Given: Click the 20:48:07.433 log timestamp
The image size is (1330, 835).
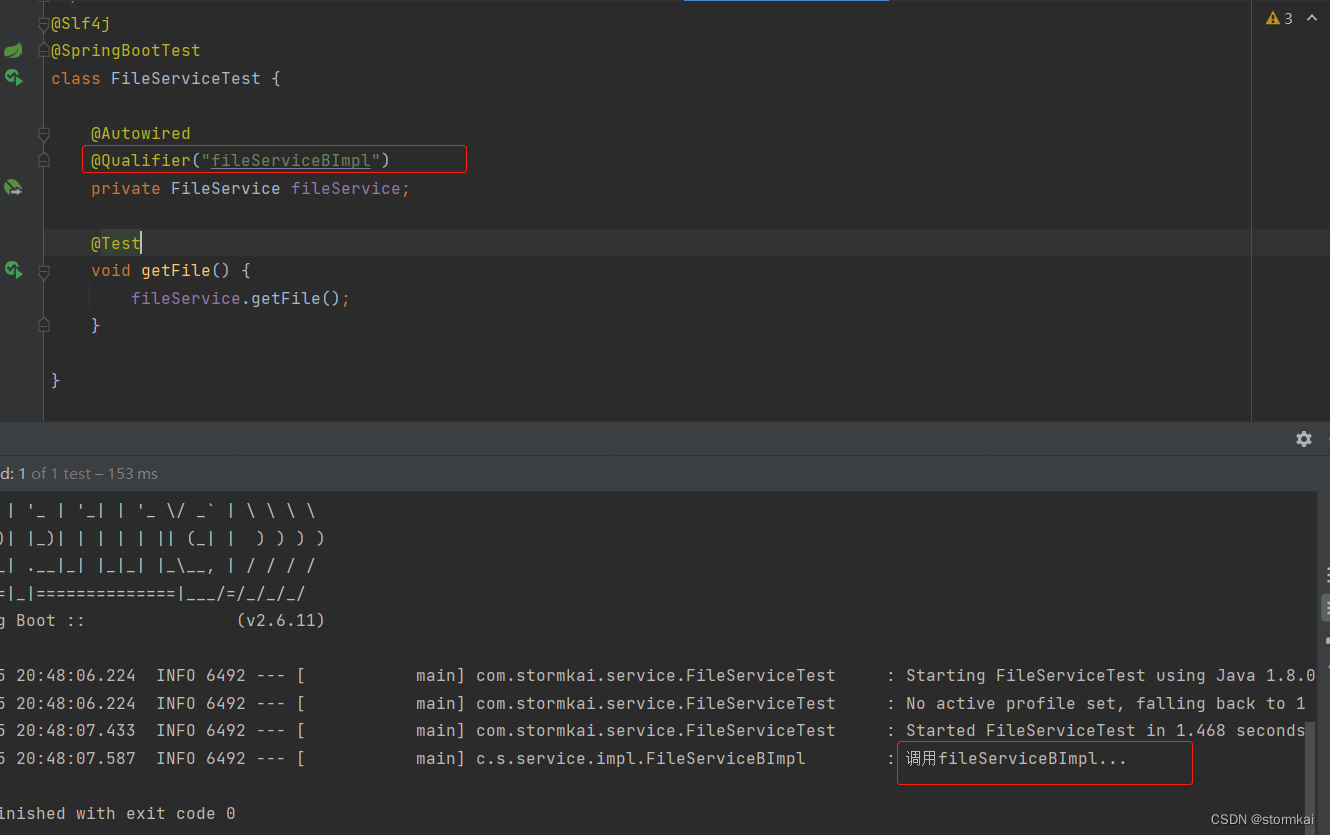Looking at the screenshot, I should [x=76, y=730].
